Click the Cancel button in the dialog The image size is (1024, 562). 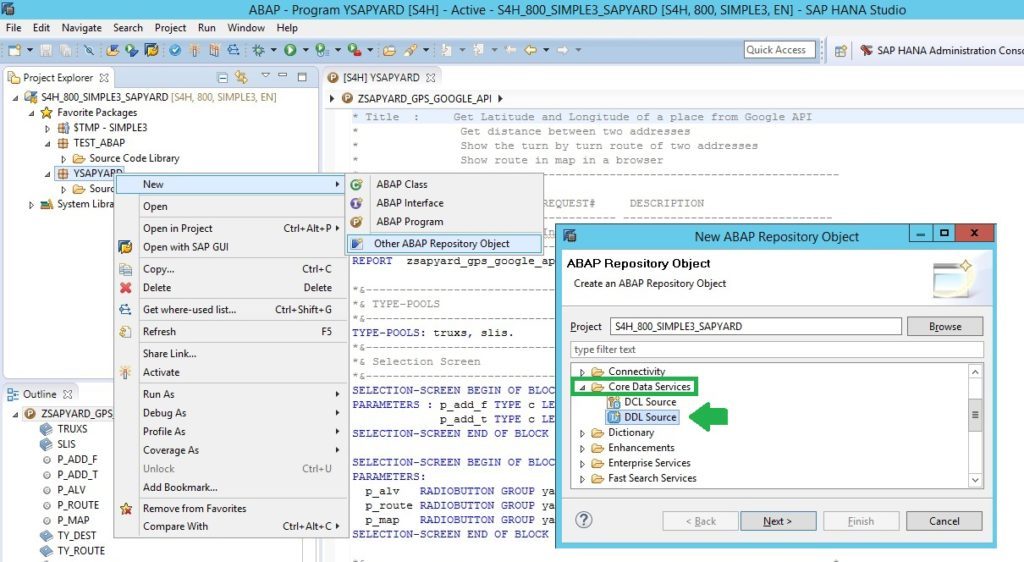(944, 521)
